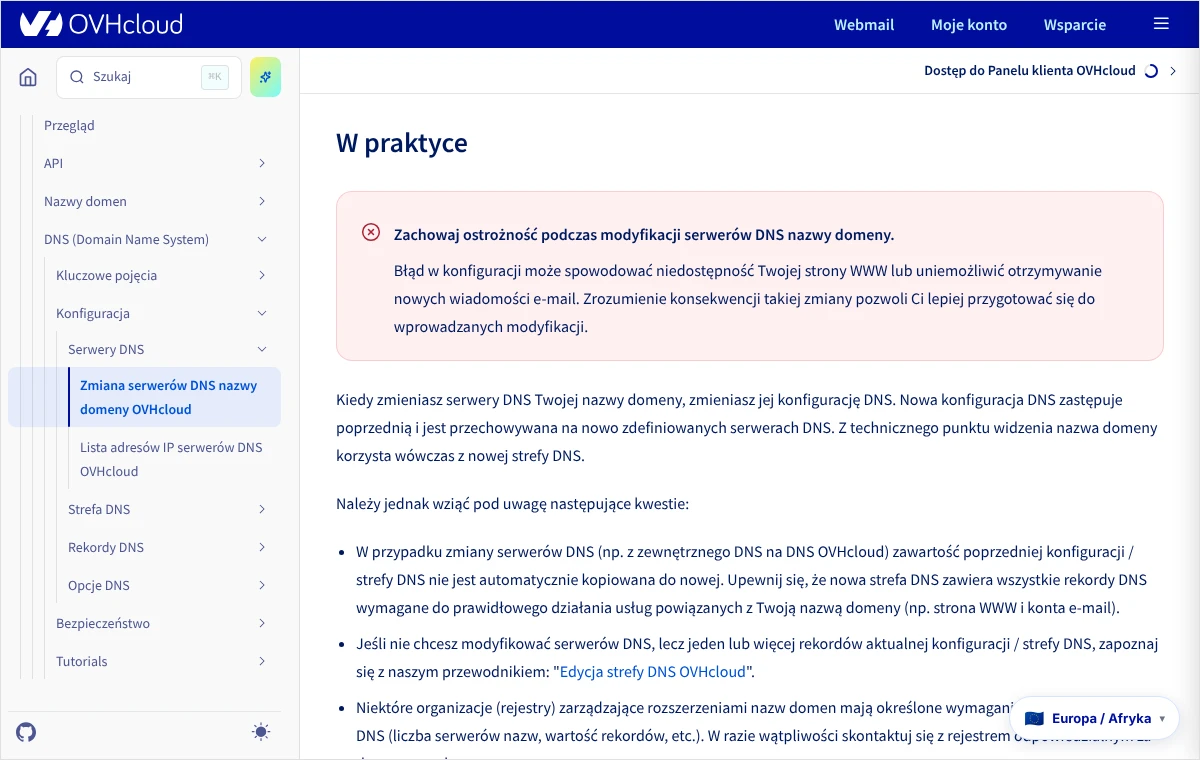Expand the Rekordy DNS chevron
The height and width of the screenshot is (760, 1200).
(262, 547)
